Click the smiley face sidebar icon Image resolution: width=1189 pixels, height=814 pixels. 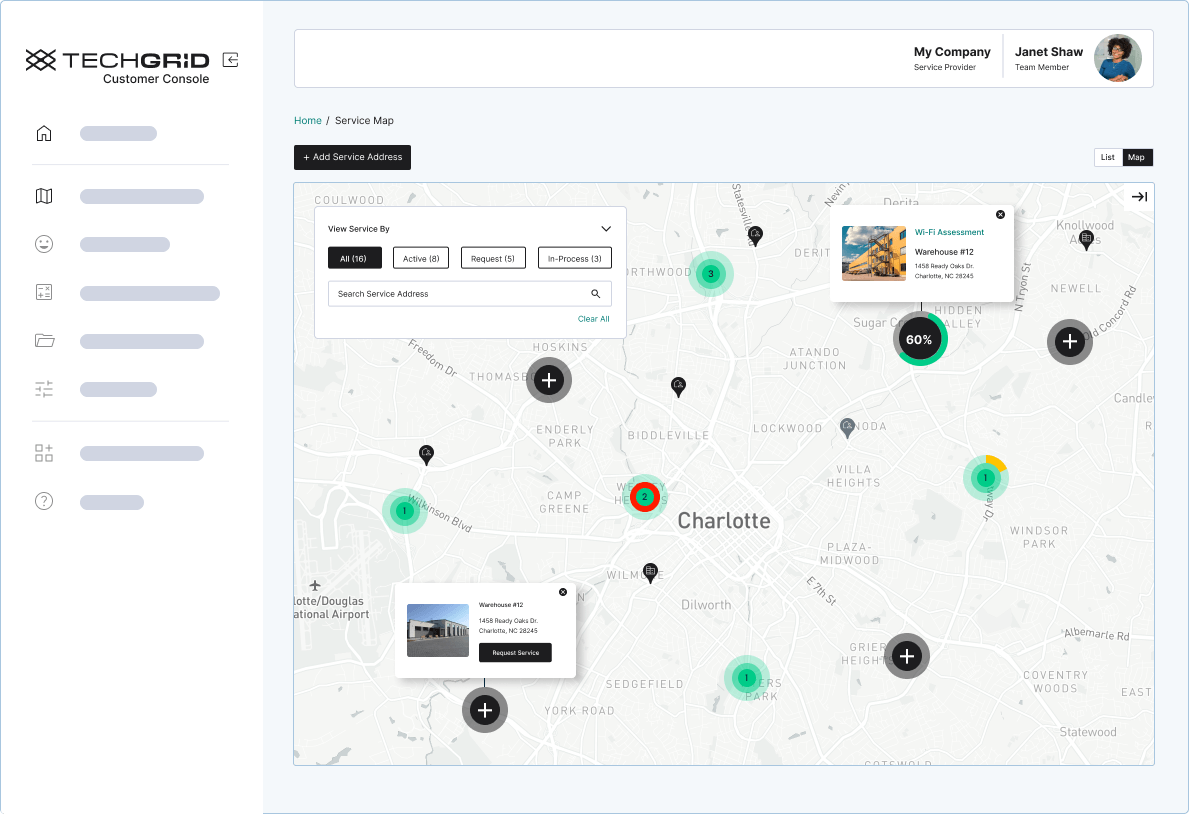[44, 244]
